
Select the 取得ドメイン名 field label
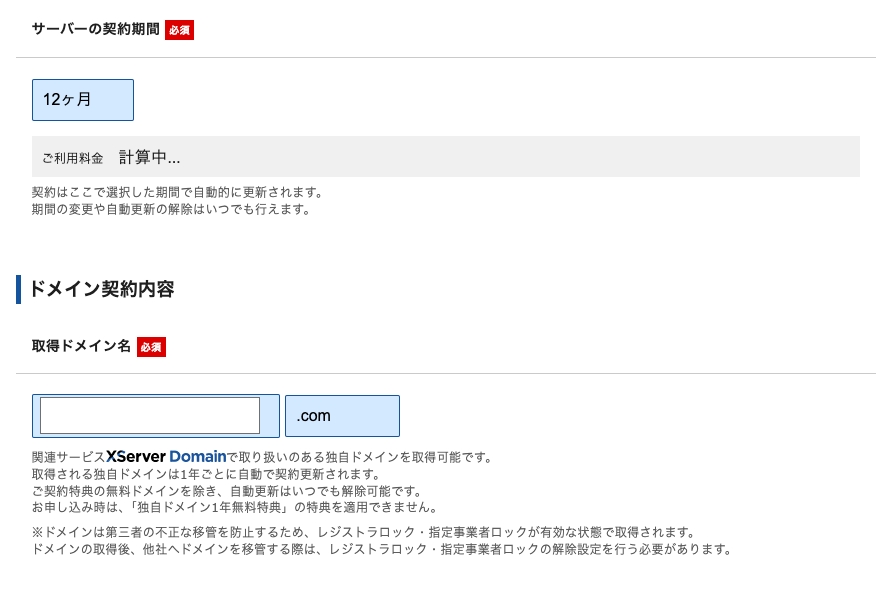[x=81, y=346]
